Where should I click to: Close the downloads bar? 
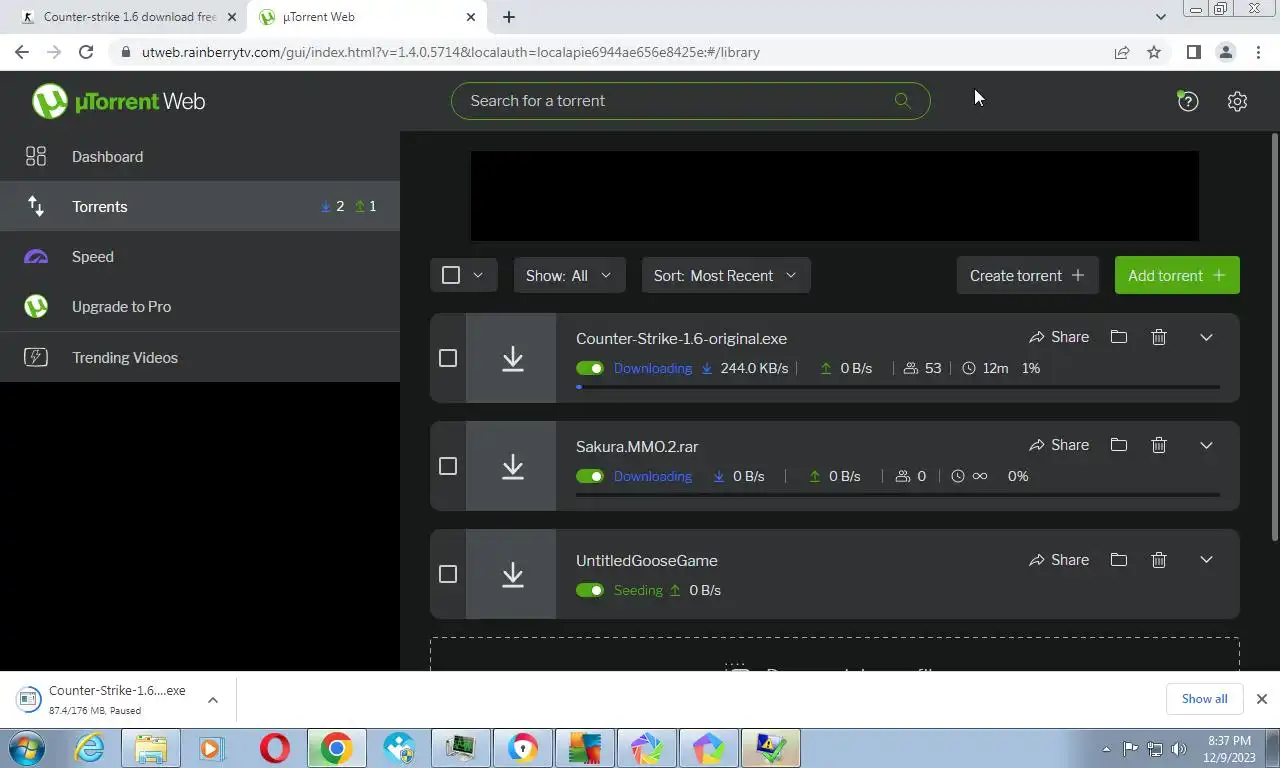click(1261, 699)
